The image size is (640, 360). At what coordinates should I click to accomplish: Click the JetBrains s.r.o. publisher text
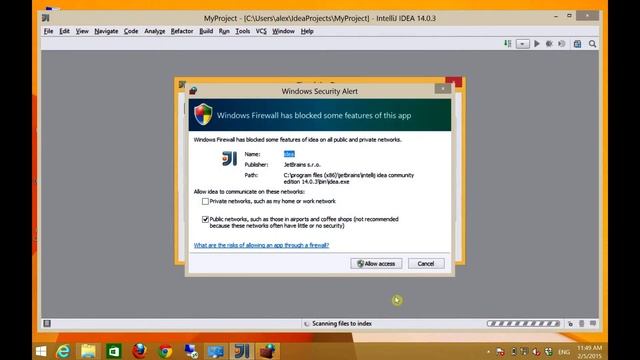[302, 164]
